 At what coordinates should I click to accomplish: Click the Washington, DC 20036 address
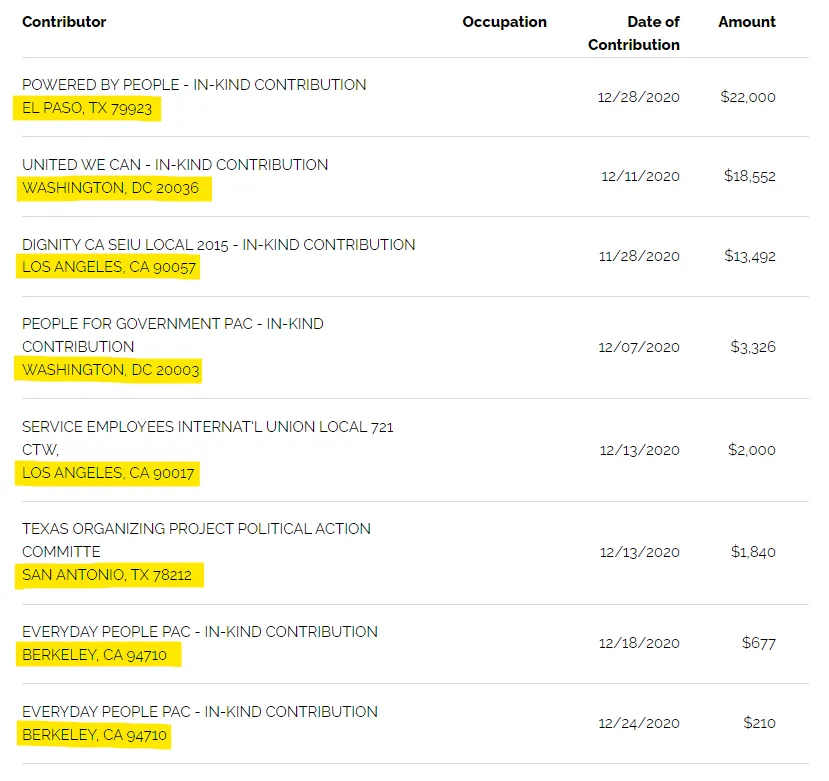click(x=111, y=188)
